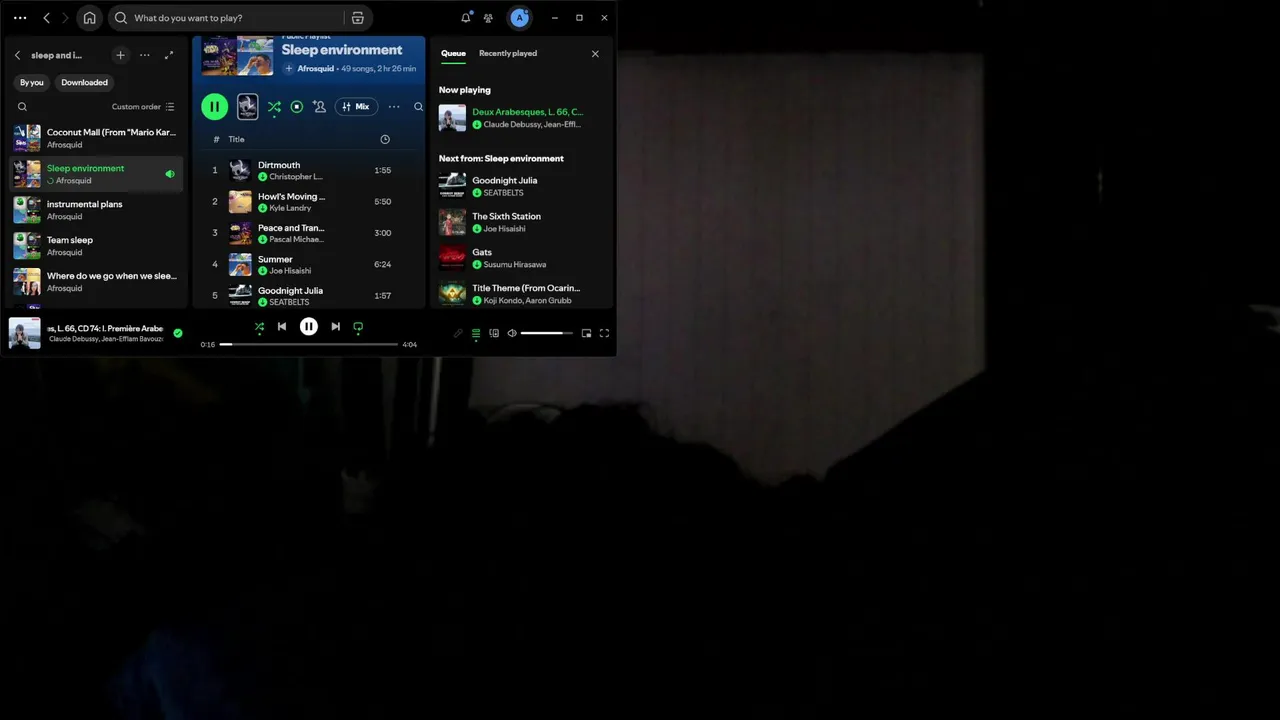Click green saved checkmark for current song
This screenshot has height=720, width=1280.
178,333
